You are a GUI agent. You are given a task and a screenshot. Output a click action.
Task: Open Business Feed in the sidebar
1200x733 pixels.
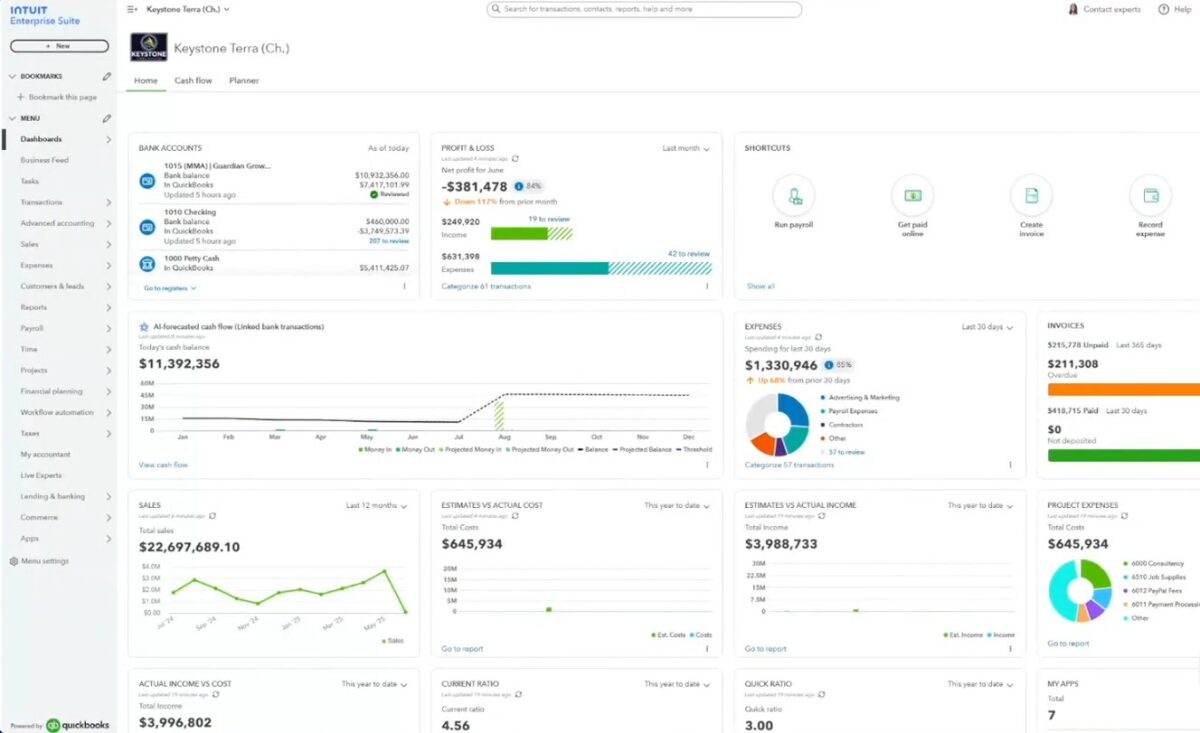click(x=45, y=160)
